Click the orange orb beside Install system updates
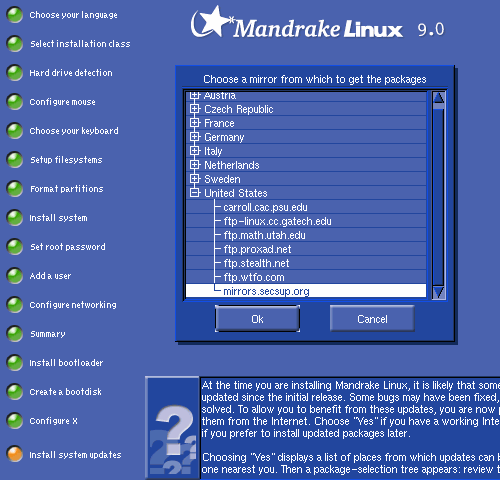The height and width of the screenshot is (480, 500). click(x=15, y=454)
